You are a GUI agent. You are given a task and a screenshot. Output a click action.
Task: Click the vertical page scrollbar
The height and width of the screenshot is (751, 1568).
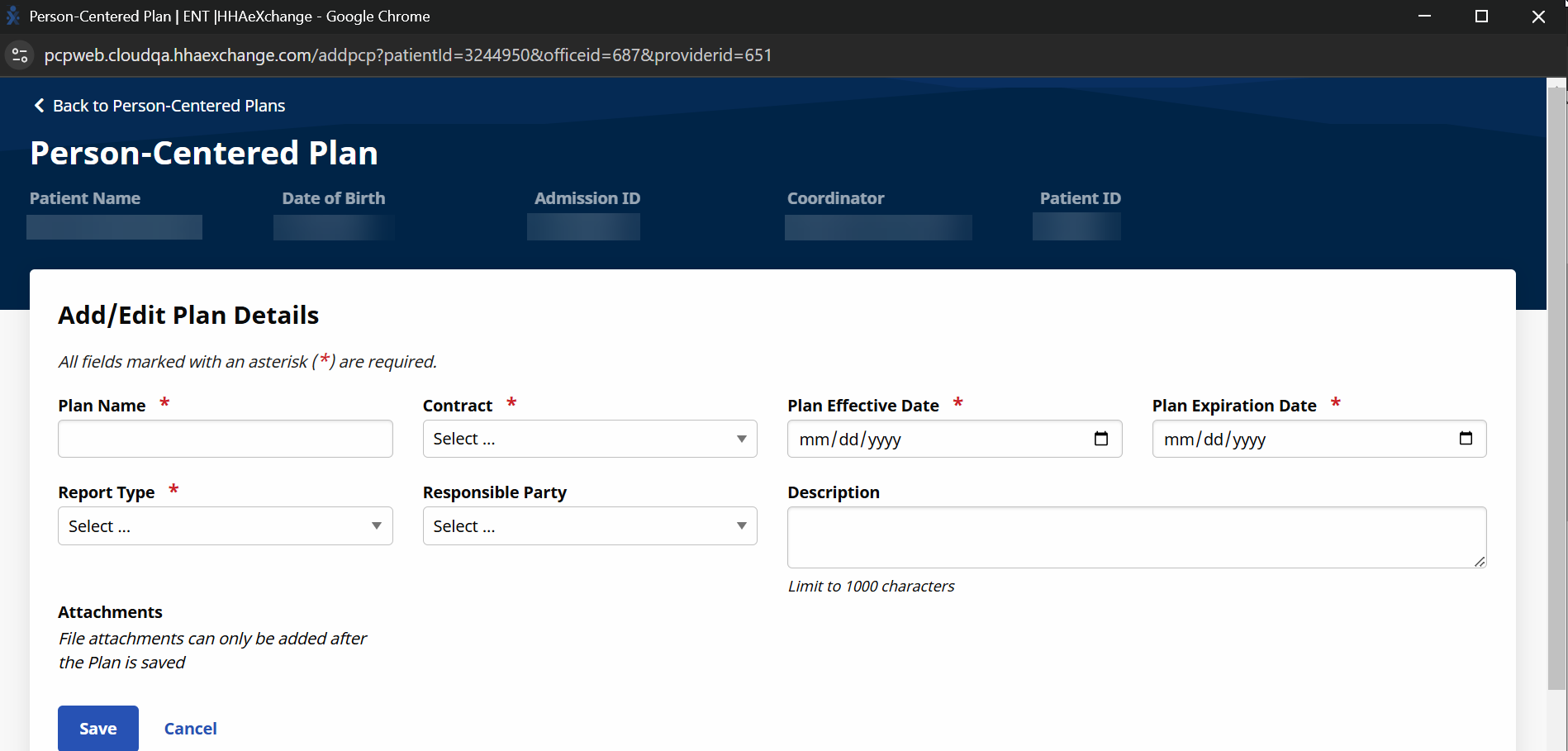[1558, 372]
